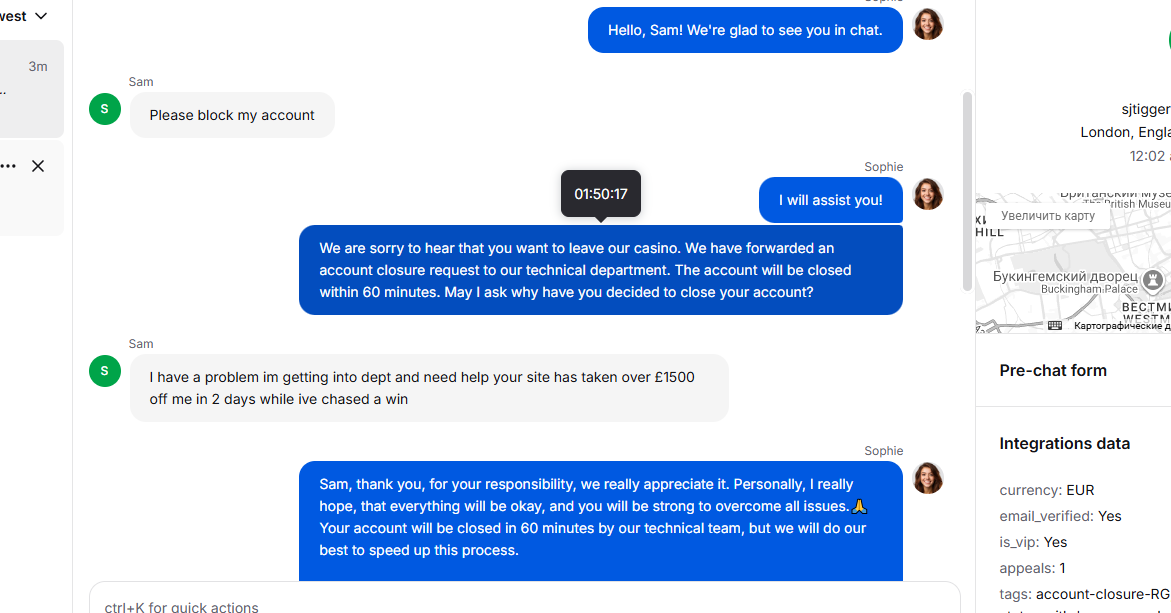
Task: Select the chat list item marked 3m
Action: [x=31, y=88]
